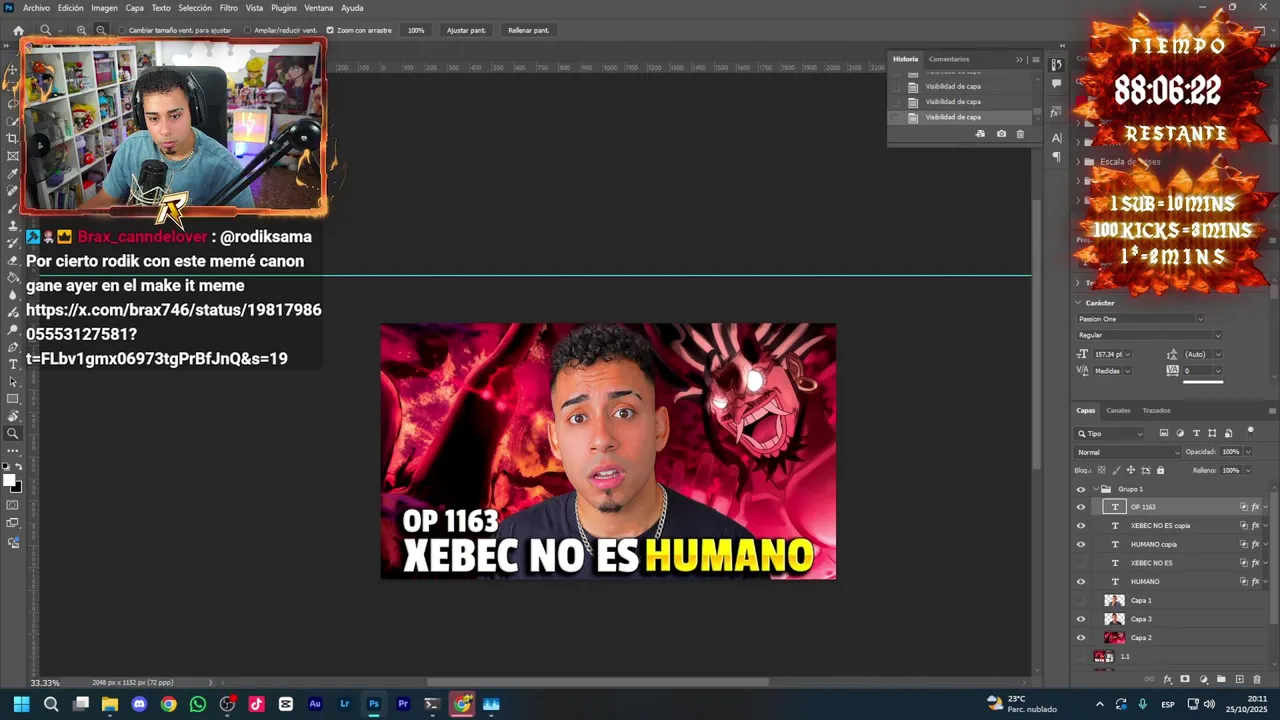Hide the XEBEC NO ES copia layer
The width and height of the screenshot is (1280, 720).
(1080, 526)
